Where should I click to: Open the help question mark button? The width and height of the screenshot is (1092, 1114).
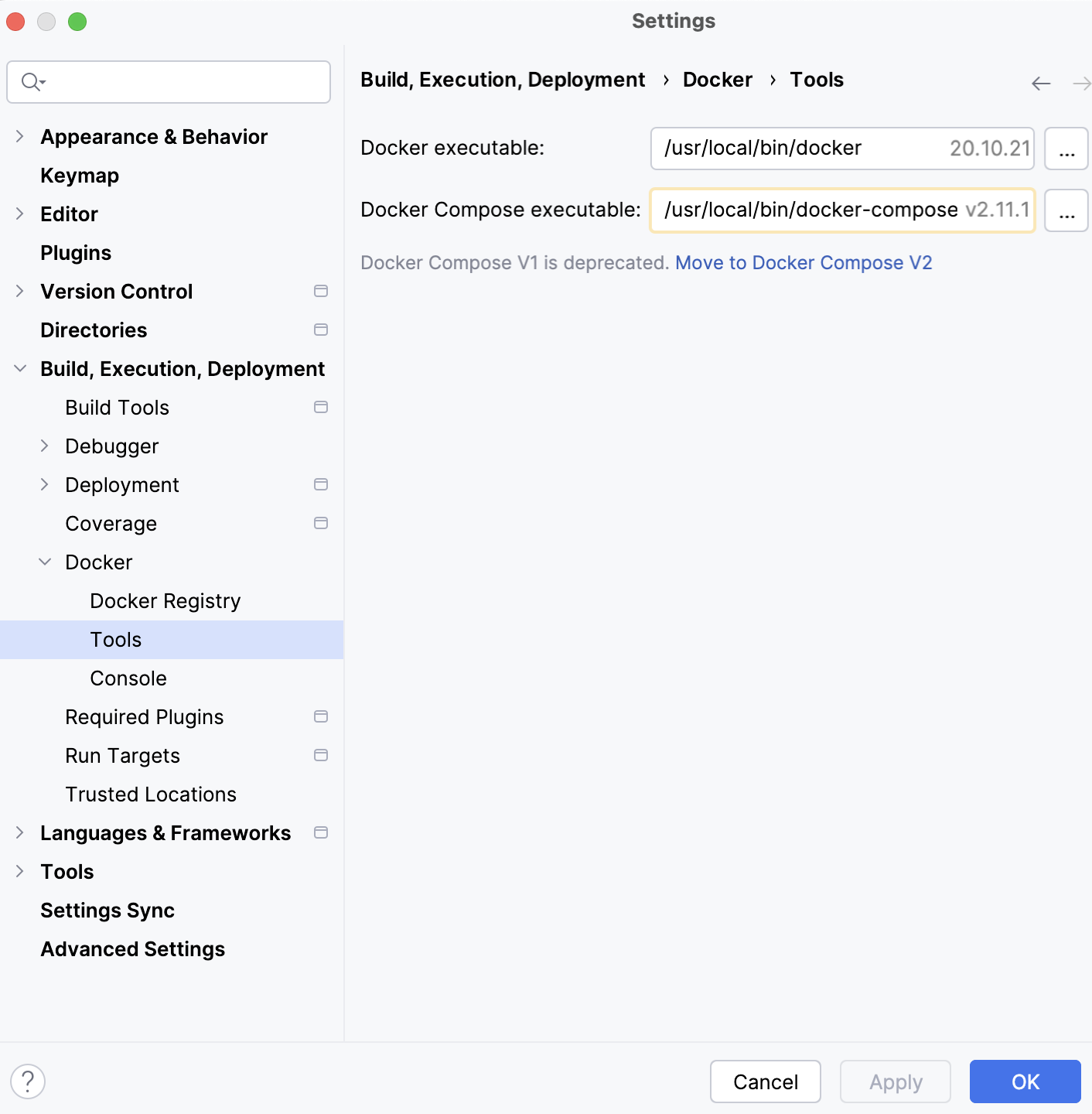[x=28, y=1081]
